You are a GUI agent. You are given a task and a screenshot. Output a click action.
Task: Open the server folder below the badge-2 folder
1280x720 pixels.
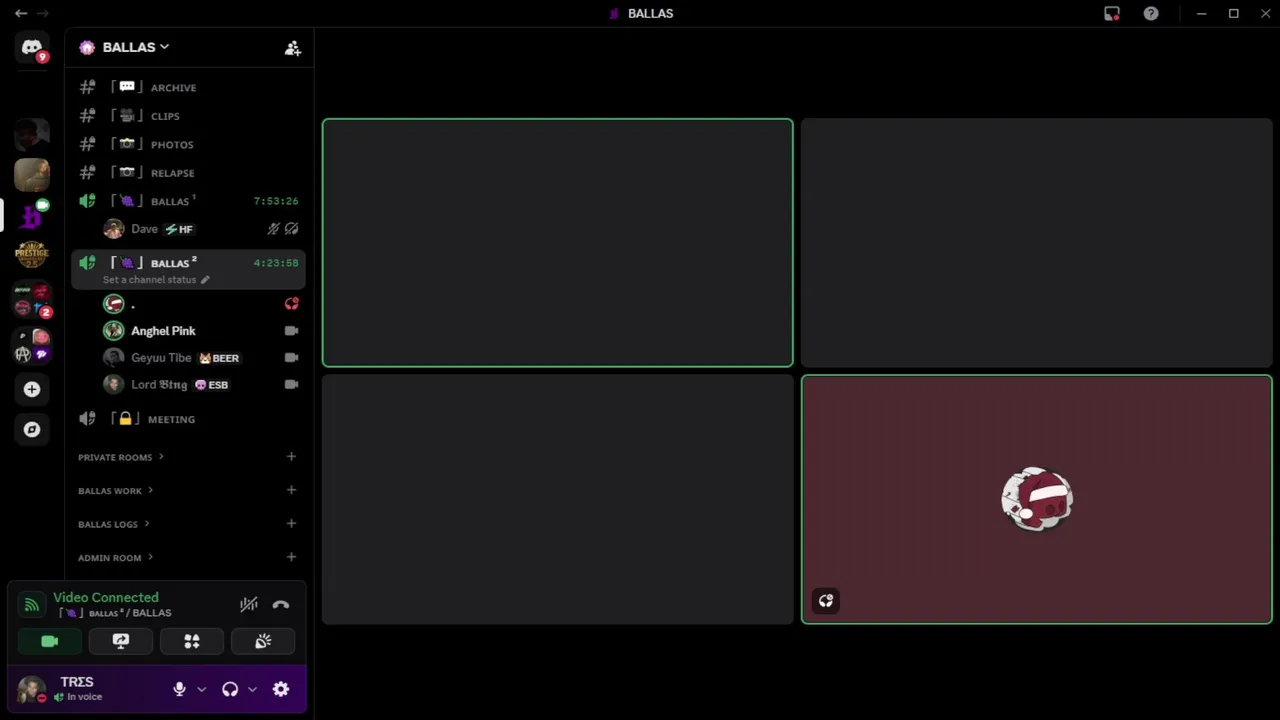[x=32, y=345]
